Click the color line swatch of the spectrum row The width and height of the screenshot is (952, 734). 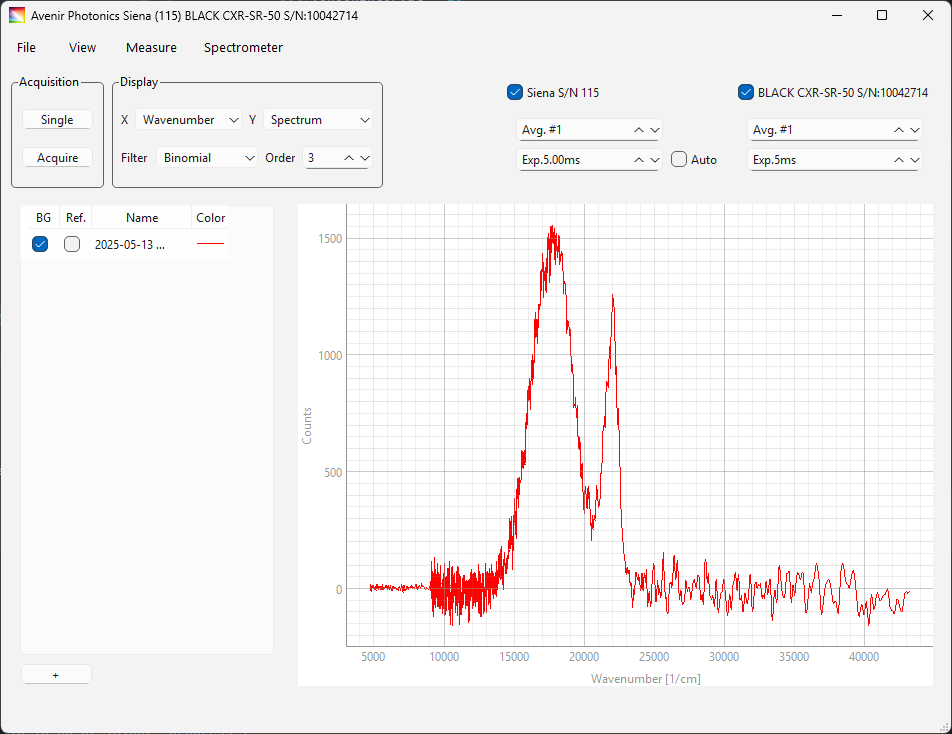coord(210,244)
